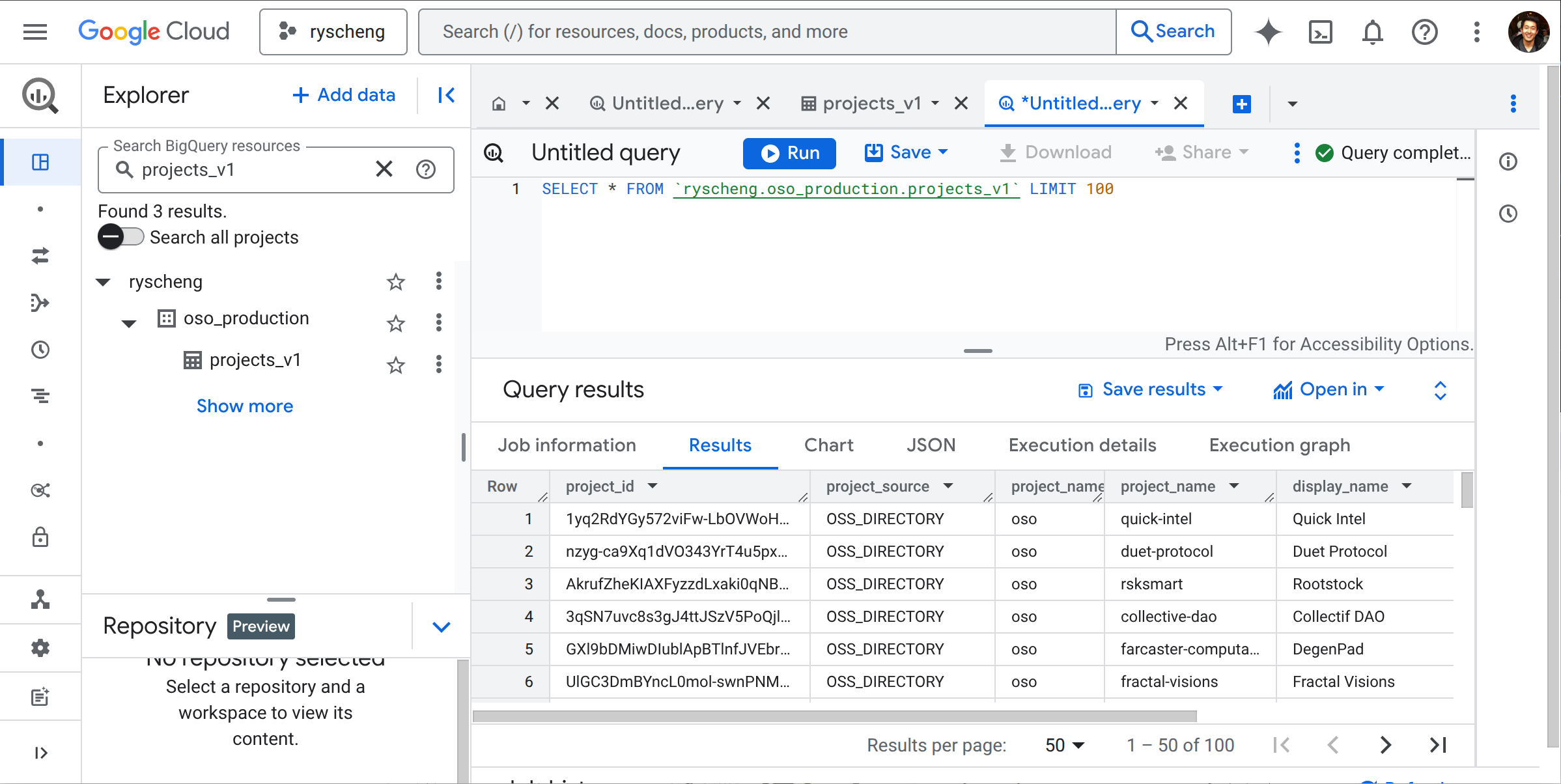This screenshot has width=1561, height=784.
Task: Open query history clock icon on right edge
Action: click(x=1508, y=214)
